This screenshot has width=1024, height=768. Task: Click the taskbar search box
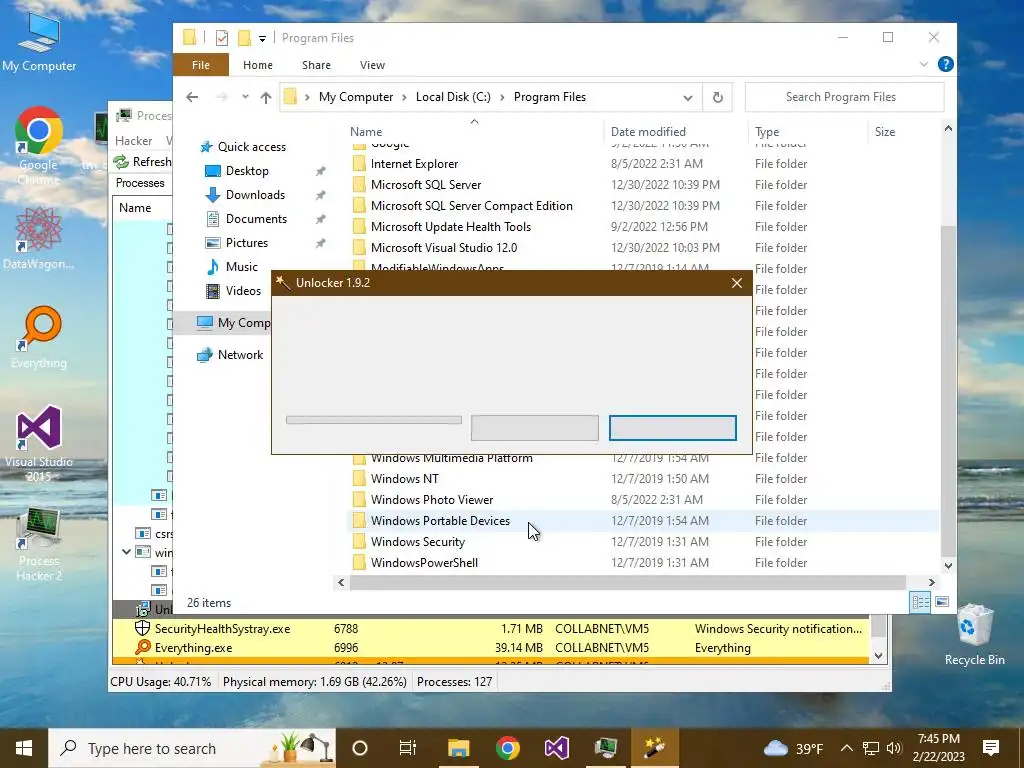click(x=192, y=748)
